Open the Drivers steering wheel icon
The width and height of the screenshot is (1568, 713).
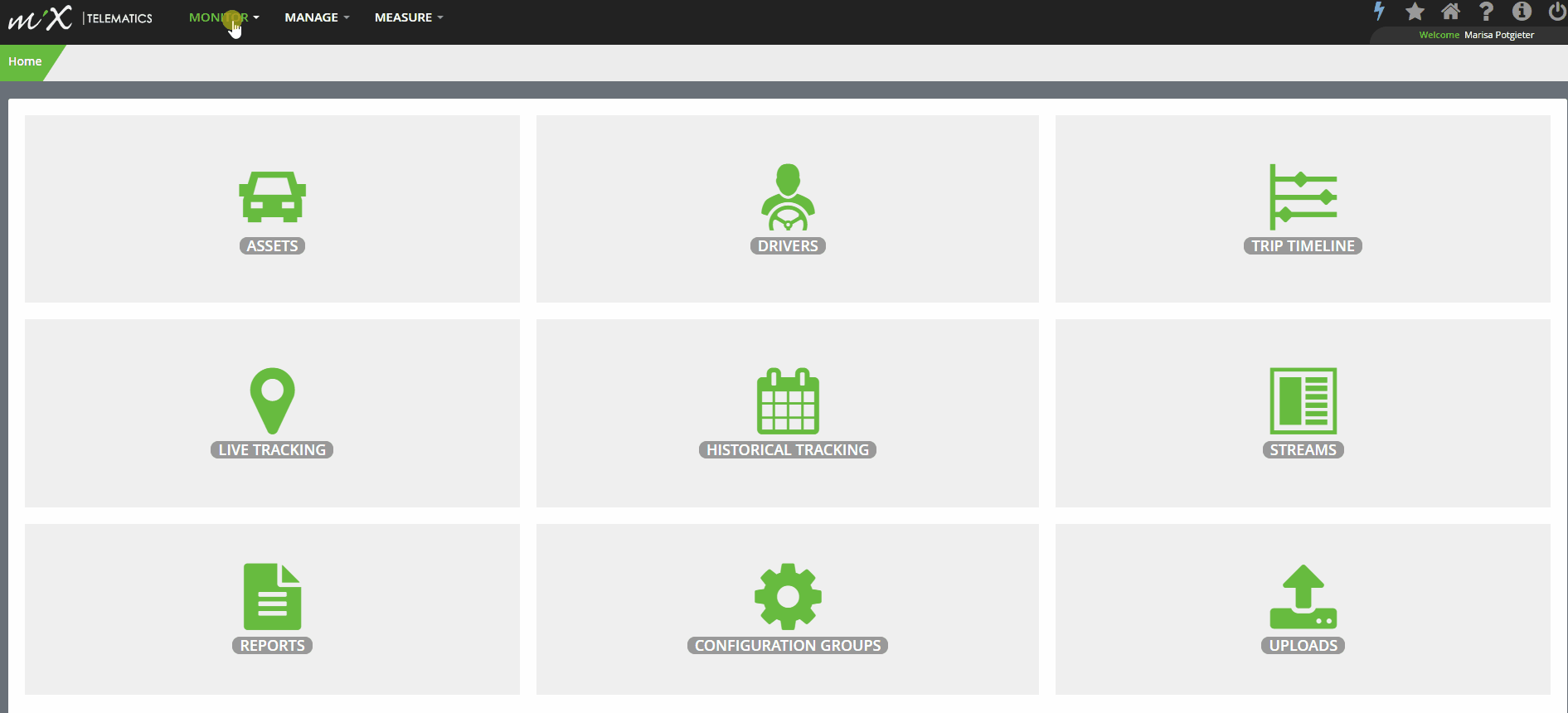tap(788, 196)
